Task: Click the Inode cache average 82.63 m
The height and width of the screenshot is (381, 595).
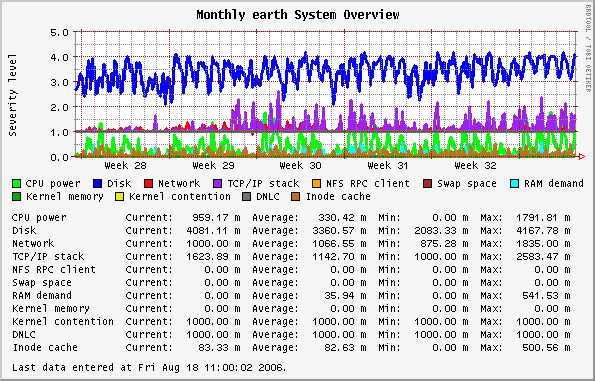Action: point(345,348)
